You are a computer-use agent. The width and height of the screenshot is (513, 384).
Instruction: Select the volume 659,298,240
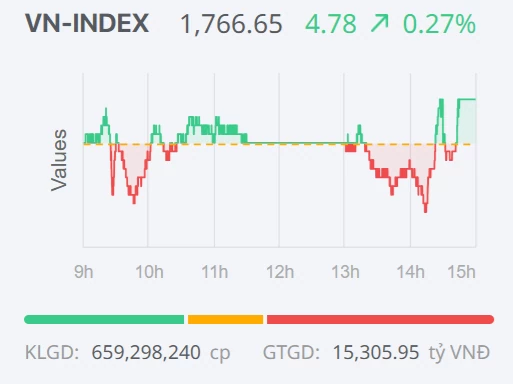(x=146, y=353)
